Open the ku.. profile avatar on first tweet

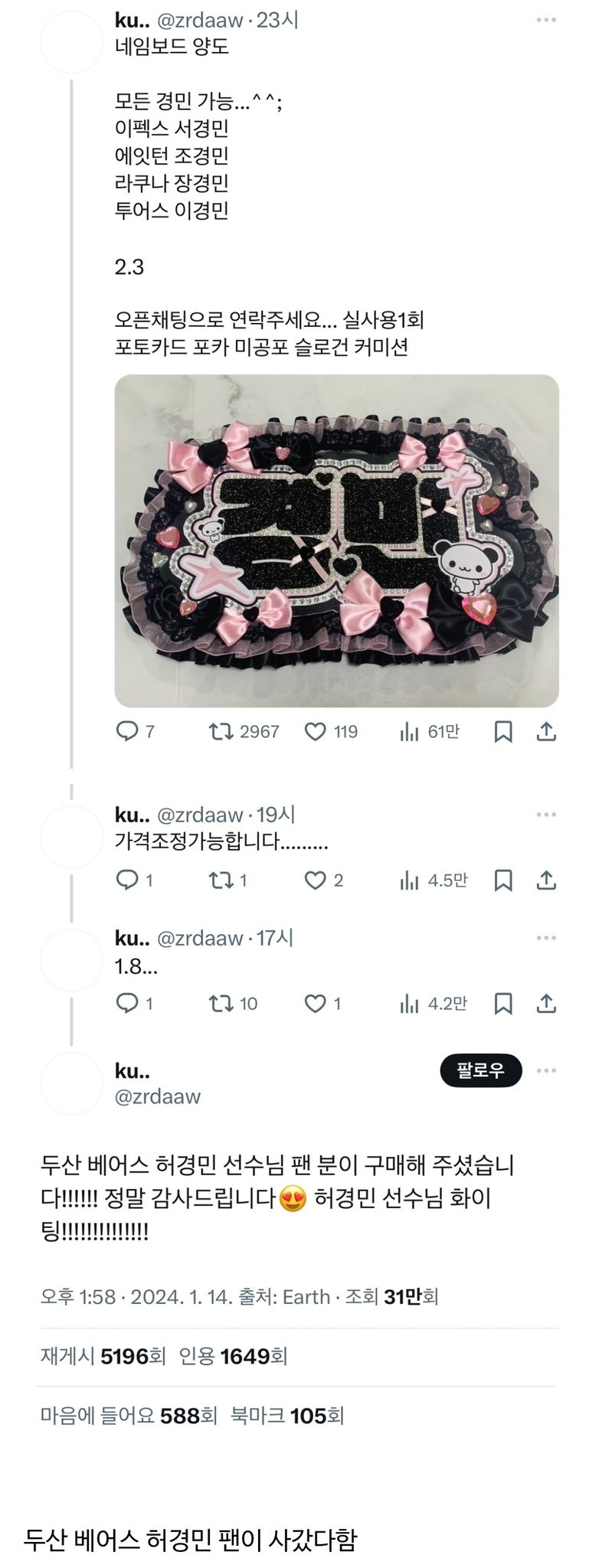pos(71,43)
